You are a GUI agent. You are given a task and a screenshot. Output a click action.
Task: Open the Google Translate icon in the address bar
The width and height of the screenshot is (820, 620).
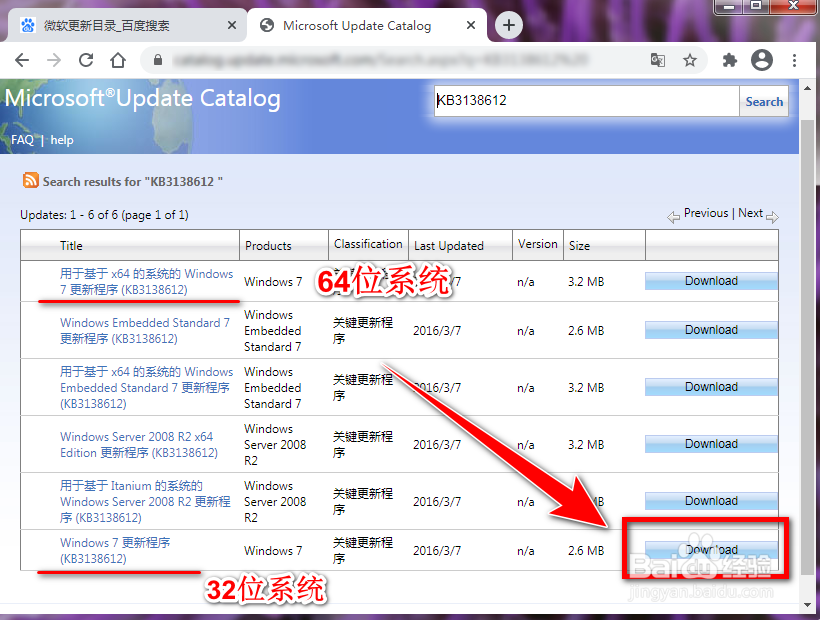(657, 61)
